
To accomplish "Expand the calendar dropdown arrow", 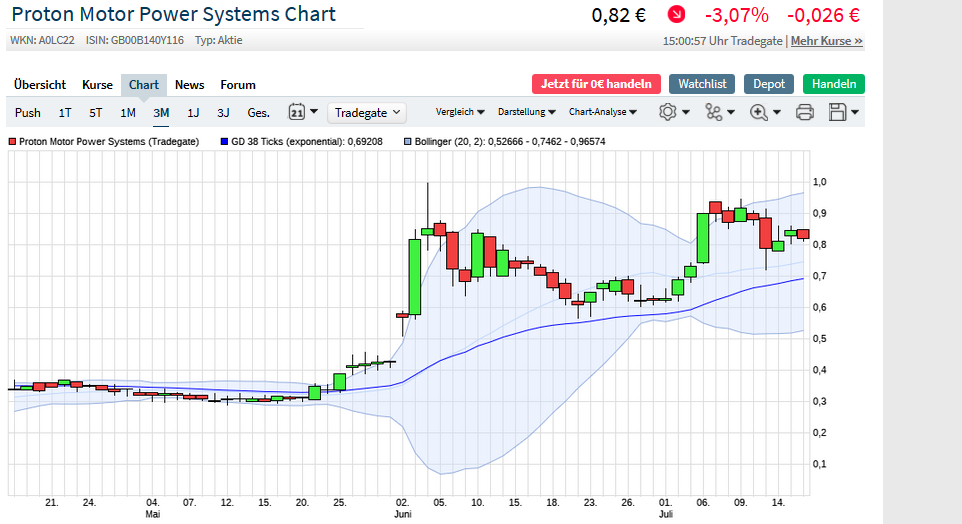I will point(314,112).
